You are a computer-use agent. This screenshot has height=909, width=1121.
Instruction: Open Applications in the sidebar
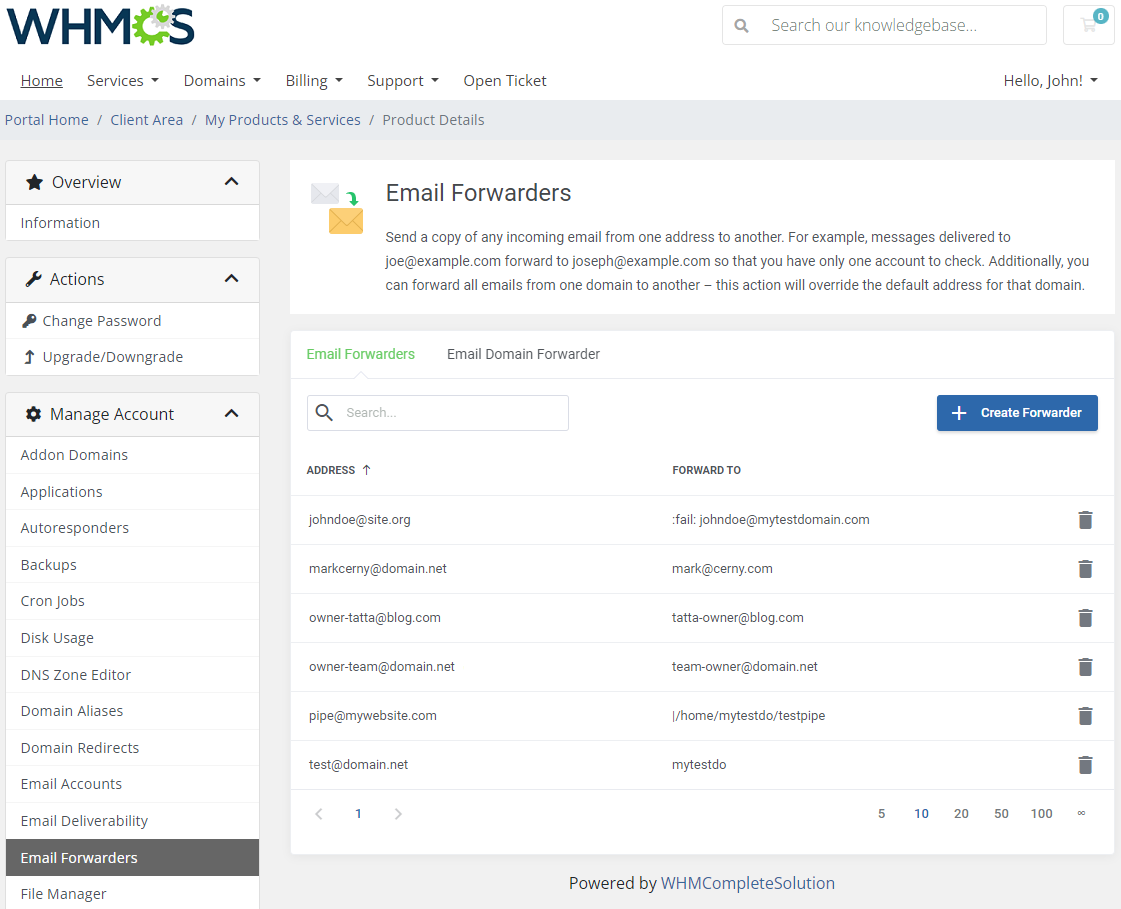[x=132, y=492]
